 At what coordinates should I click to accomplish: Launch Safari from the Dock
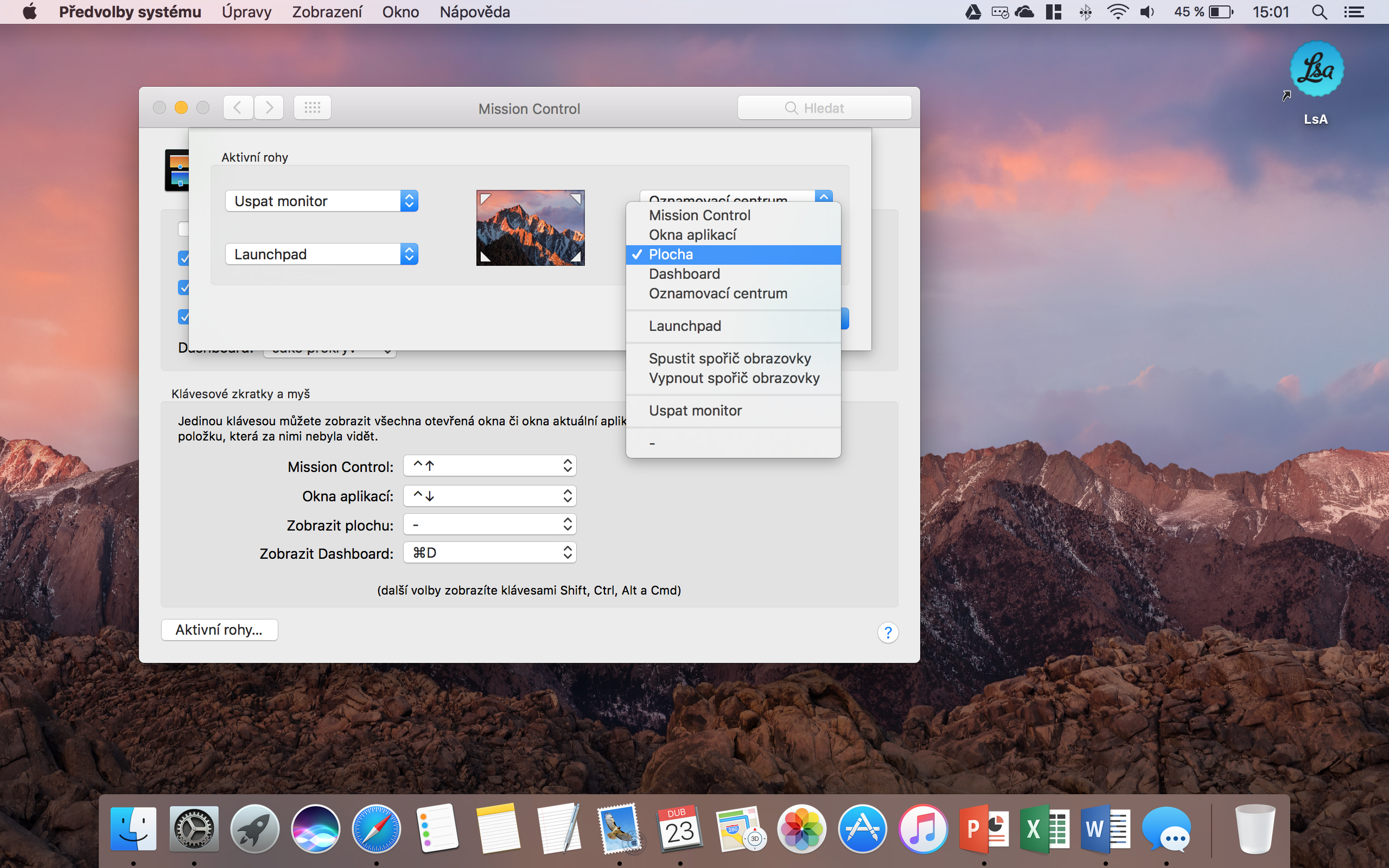376,828
